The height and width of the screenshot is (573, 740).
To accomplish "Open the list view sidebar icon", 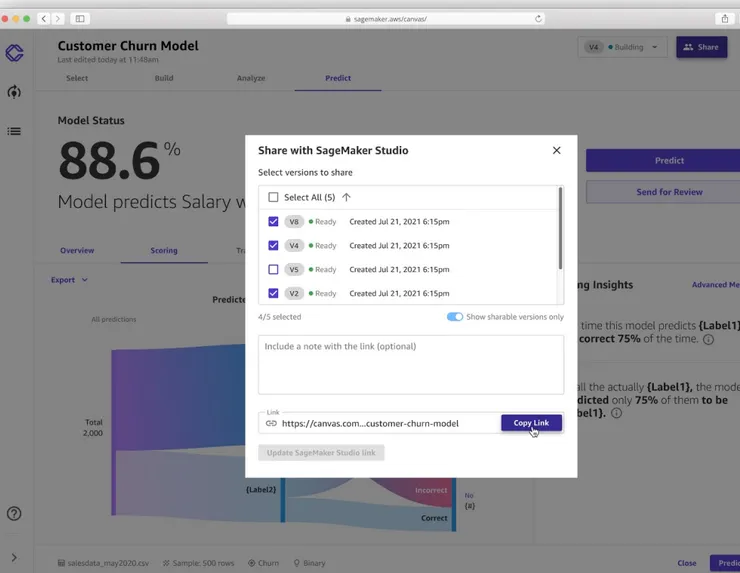I will tap(14, 131).
